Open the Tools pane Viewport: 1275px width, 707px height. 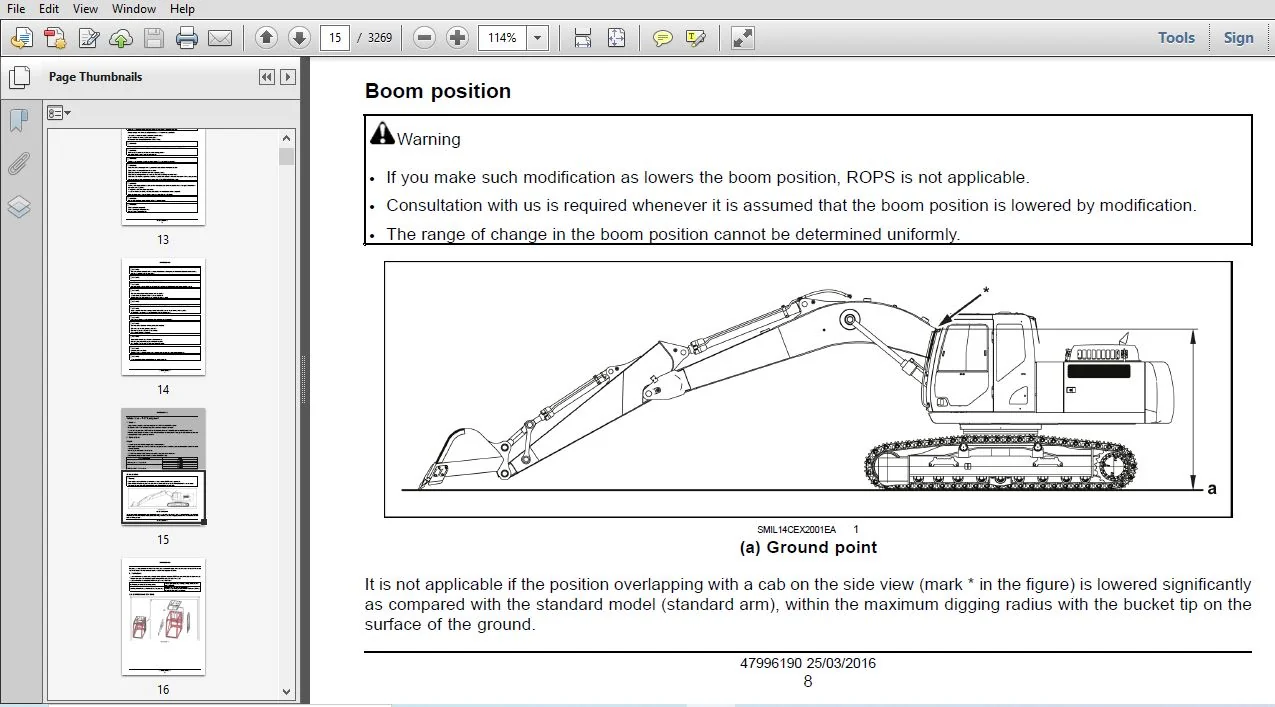pyautogui.click(x=1176, y=38)
